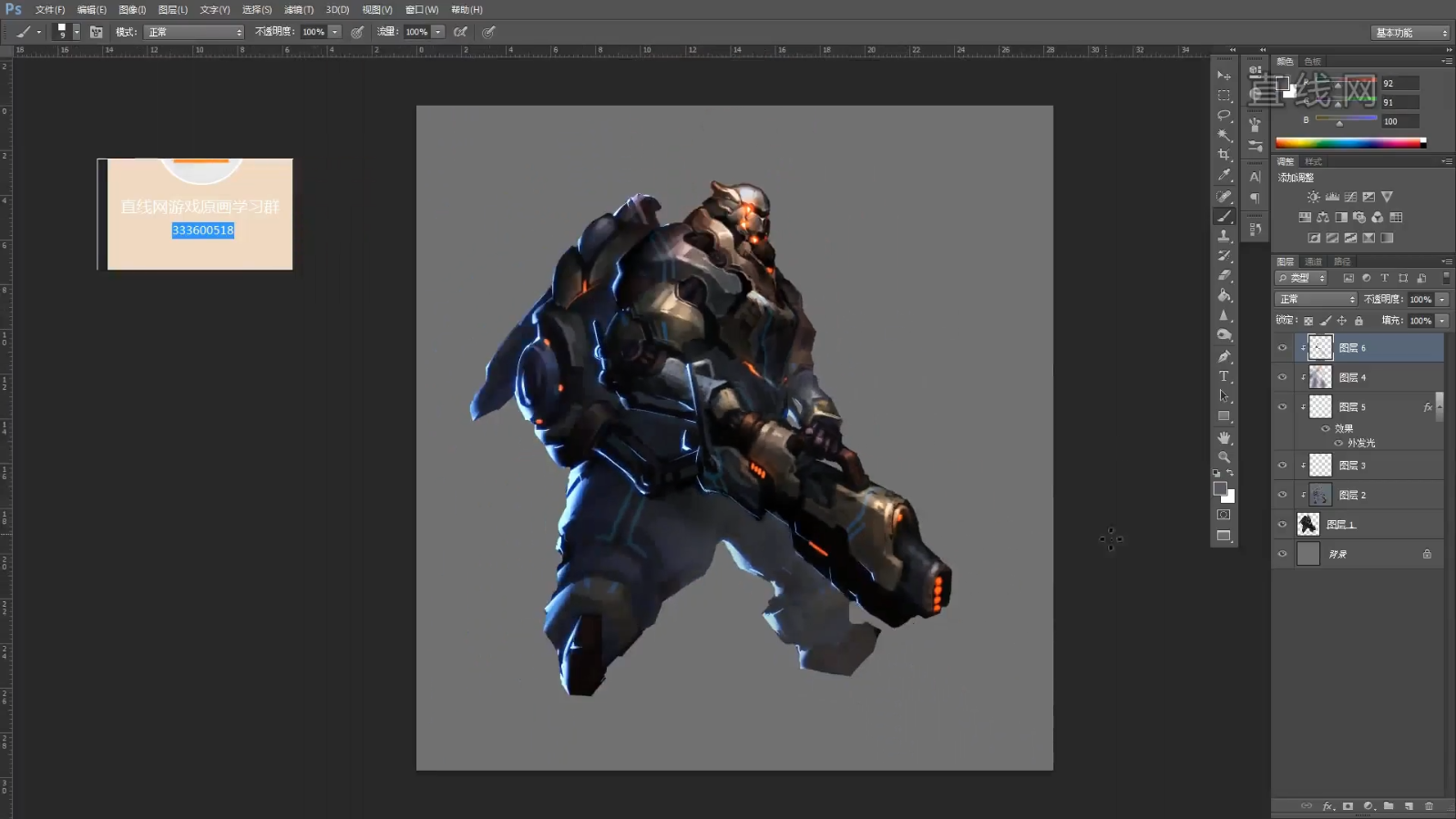Screen dimensions: 1456x819
Task: Select the Brush tool in the toolbox
Action: [1224, 216]
